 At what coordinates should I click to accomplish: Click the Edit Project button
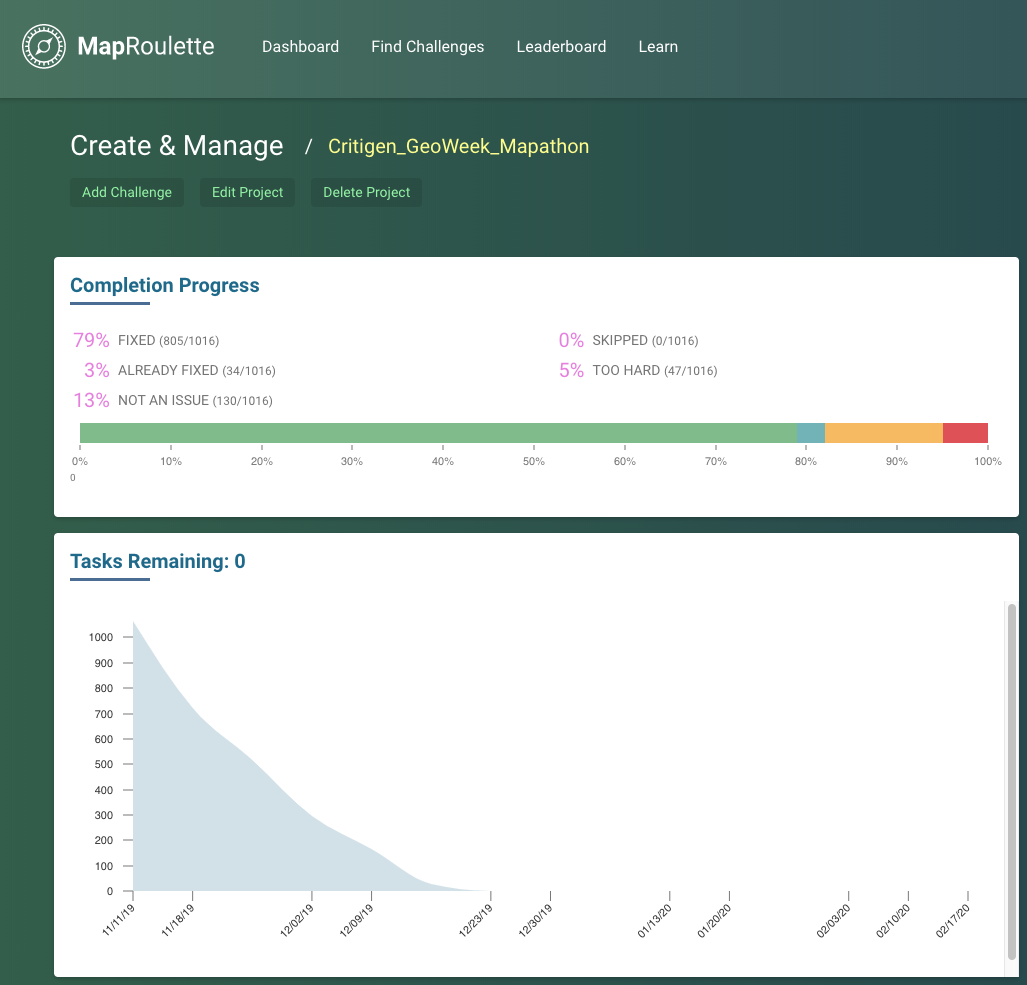(248, 193)
